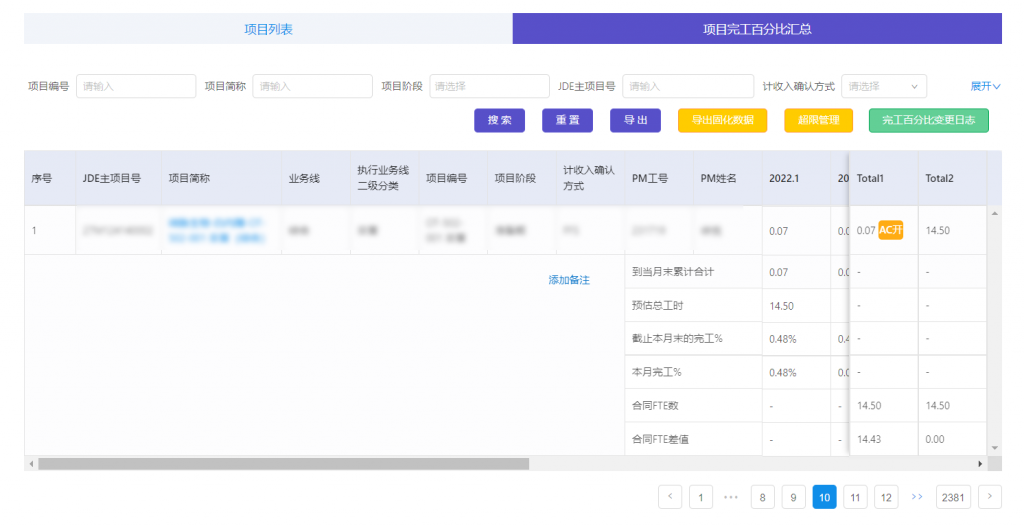Click the 重置 button
Image resolution: width=1024 pixels, height=526 pixels.
pyautogui.click(x=568, y=120)
